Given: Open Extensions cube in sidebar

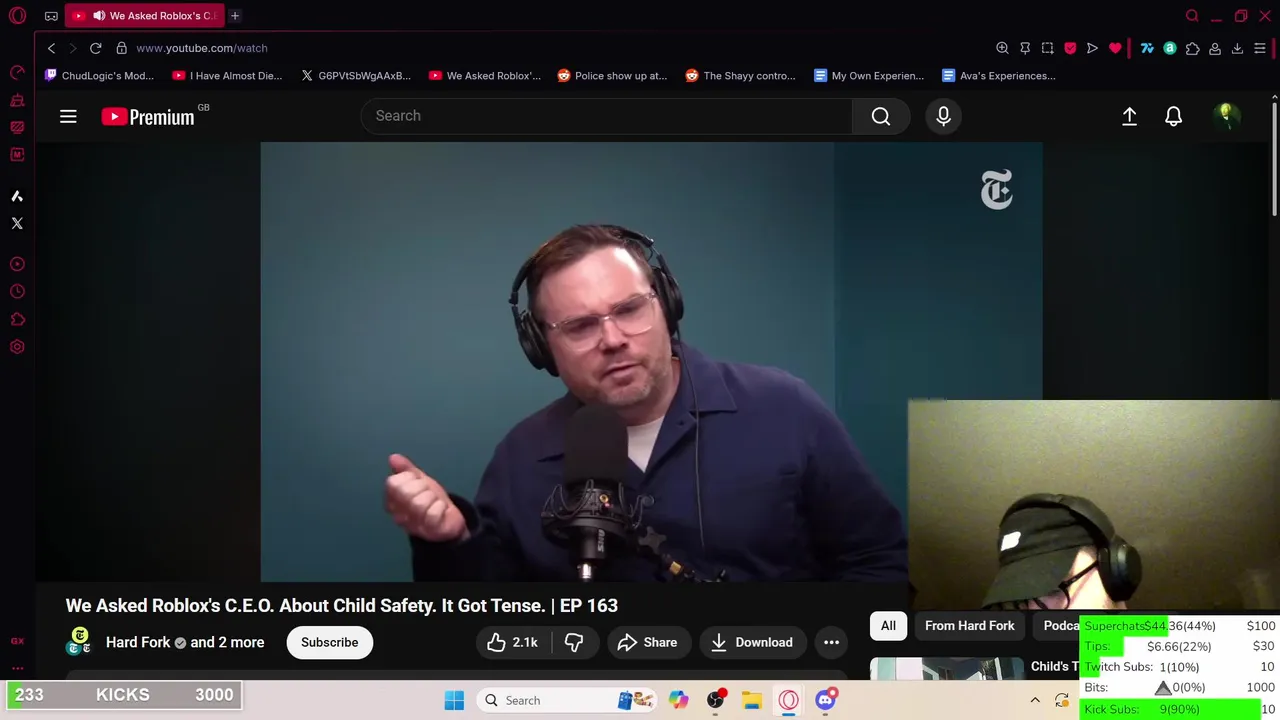Looking at the screenshot, I should pyautogui.click(x=17, y=320).
